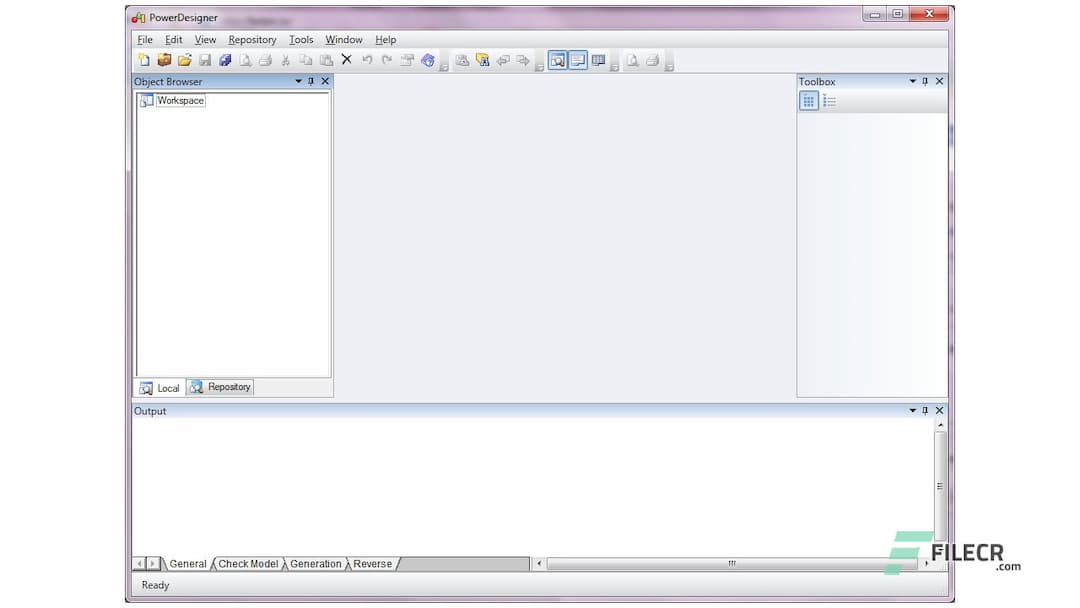Click the Undo arrow on the toolbar
Screen dimensions: 1080x608
tap(366, 60)
